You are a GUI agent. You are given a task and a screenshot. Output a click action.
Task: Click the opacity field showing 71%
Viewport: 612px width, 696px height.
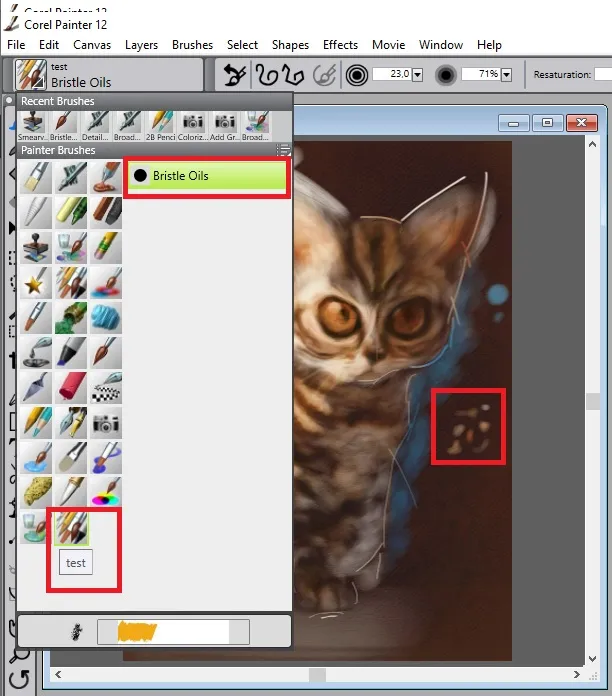481,74
